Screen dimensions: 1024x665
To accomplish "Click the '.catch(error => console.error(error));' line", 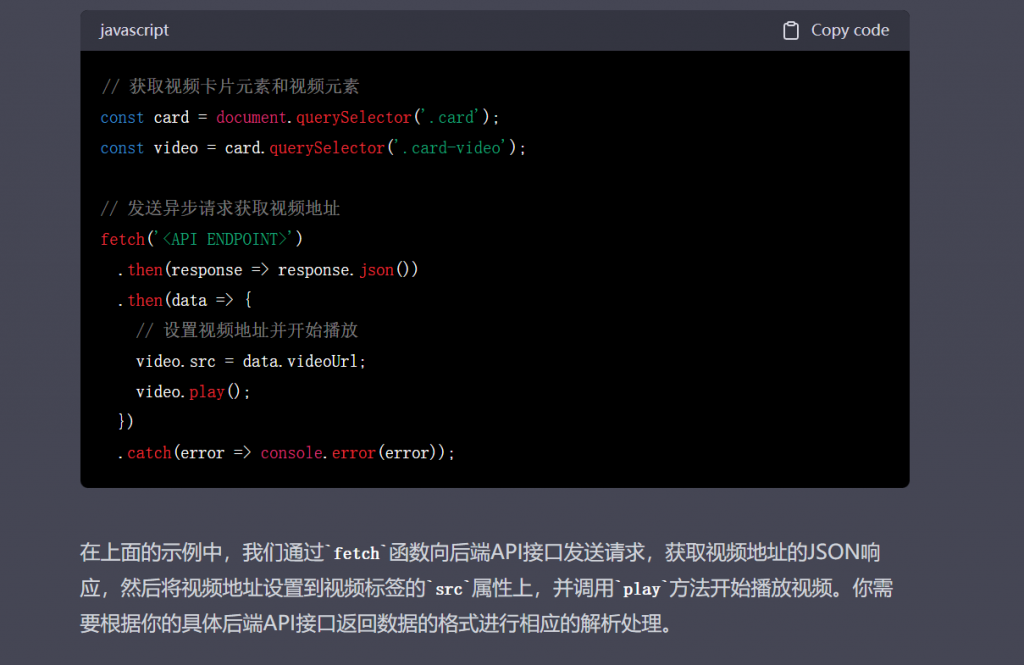I will tap(286, 453).
